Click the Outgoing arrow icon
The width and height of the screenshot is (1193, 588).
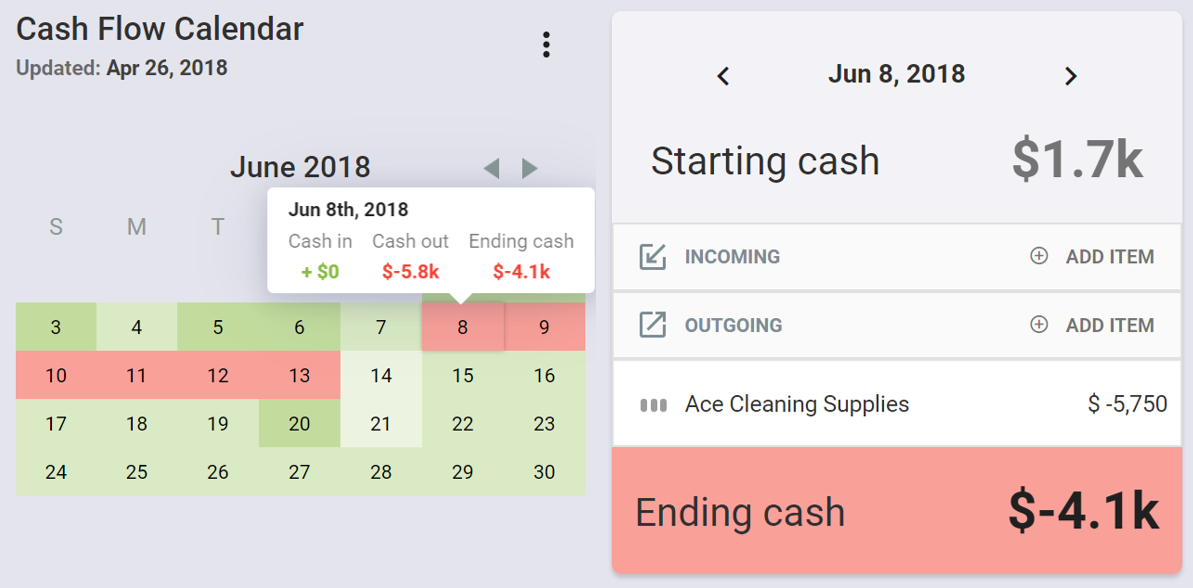(x=653, y=326)
